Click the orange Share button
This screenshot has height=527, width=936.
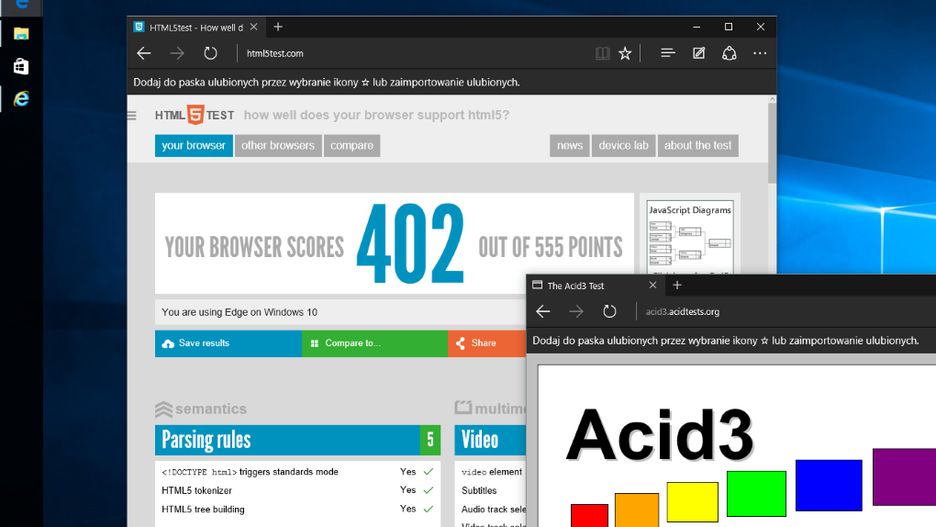(487, 343)
